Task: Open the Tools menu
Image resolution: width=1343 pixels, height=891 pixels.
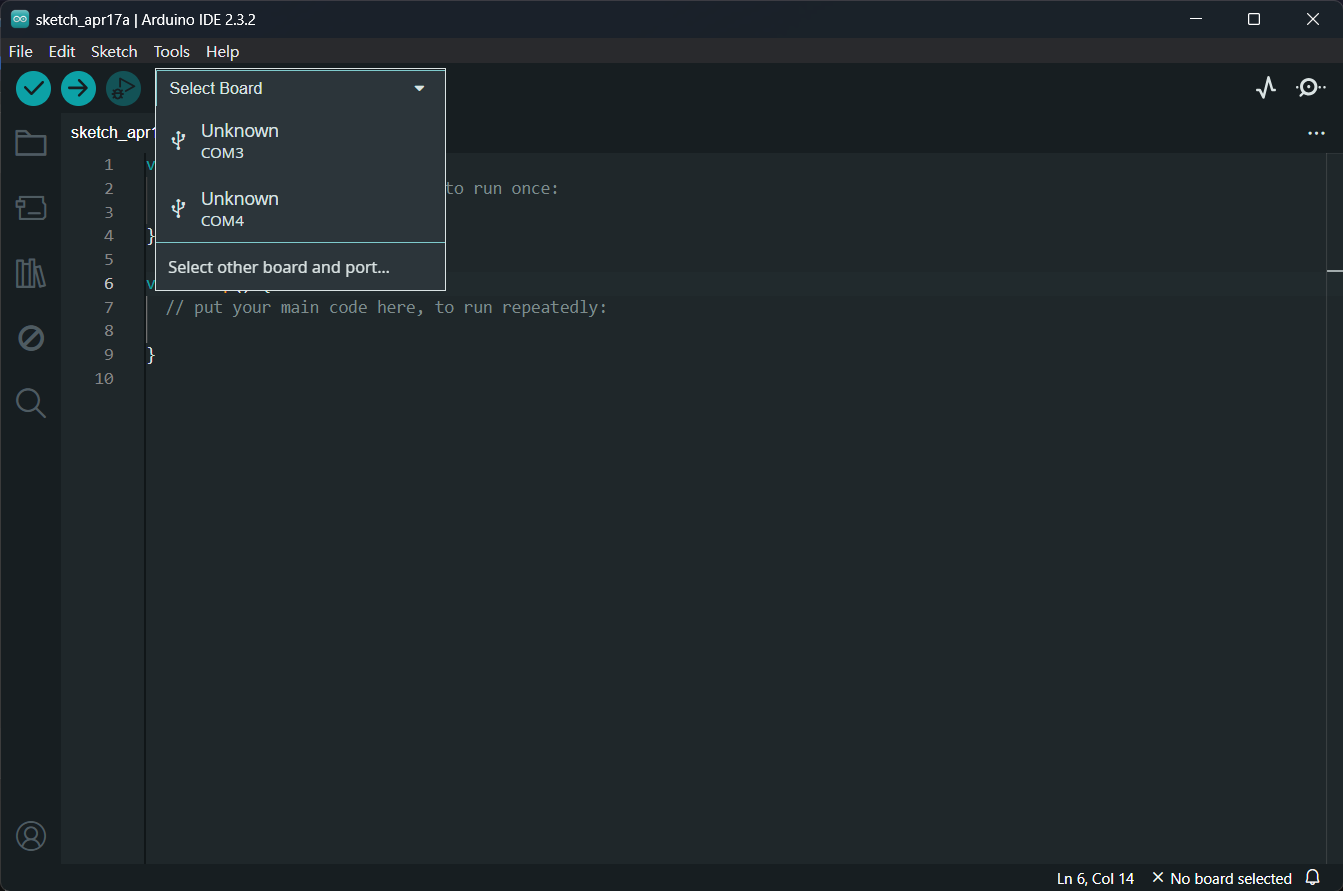Action: (171, 51)
